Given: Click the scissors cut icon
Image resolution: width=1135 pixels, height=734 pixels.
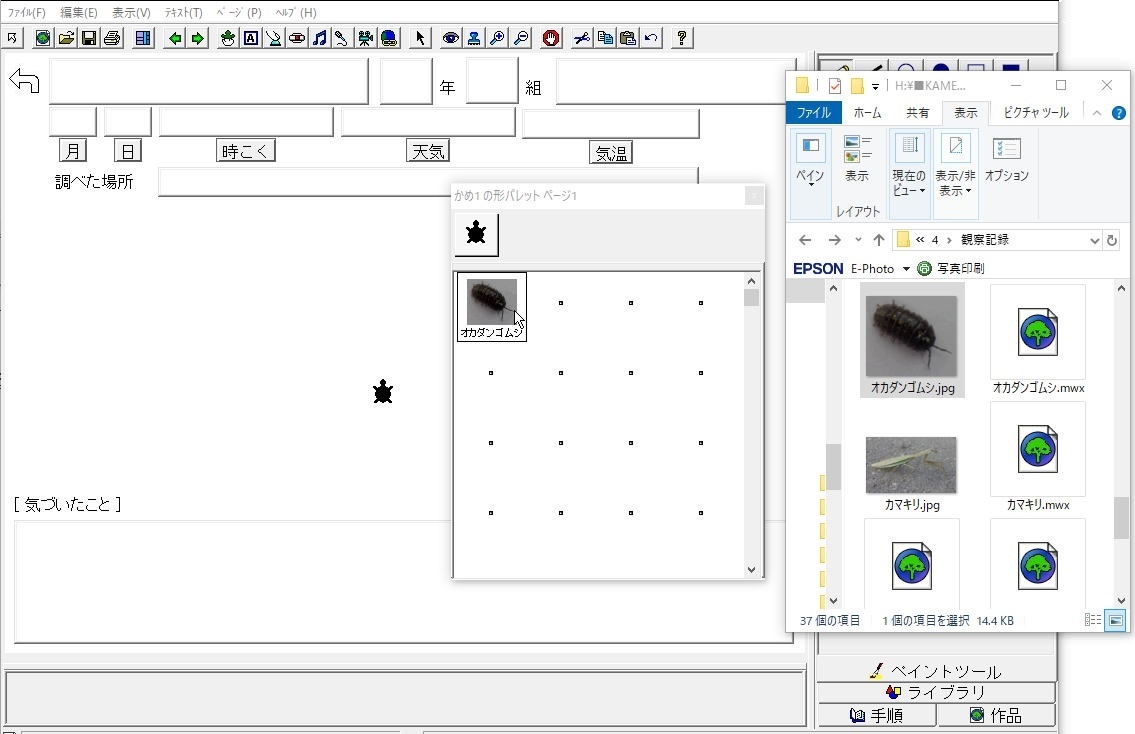Looking at the screenshot, I should tap(581, 38).
